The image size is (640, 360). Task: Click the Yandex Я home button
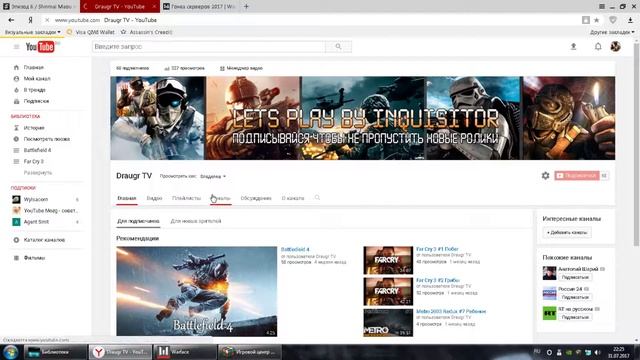30,20
